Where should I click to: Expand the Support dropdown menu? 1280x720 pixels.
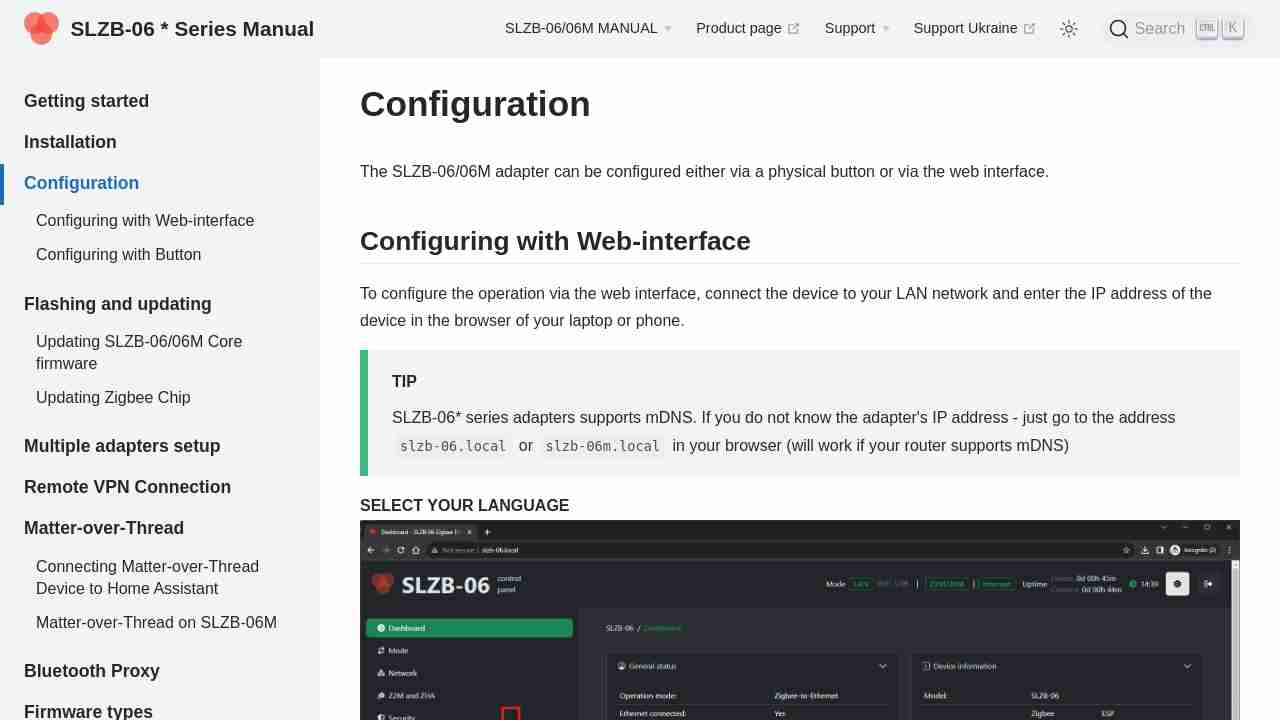pos(856,29)
